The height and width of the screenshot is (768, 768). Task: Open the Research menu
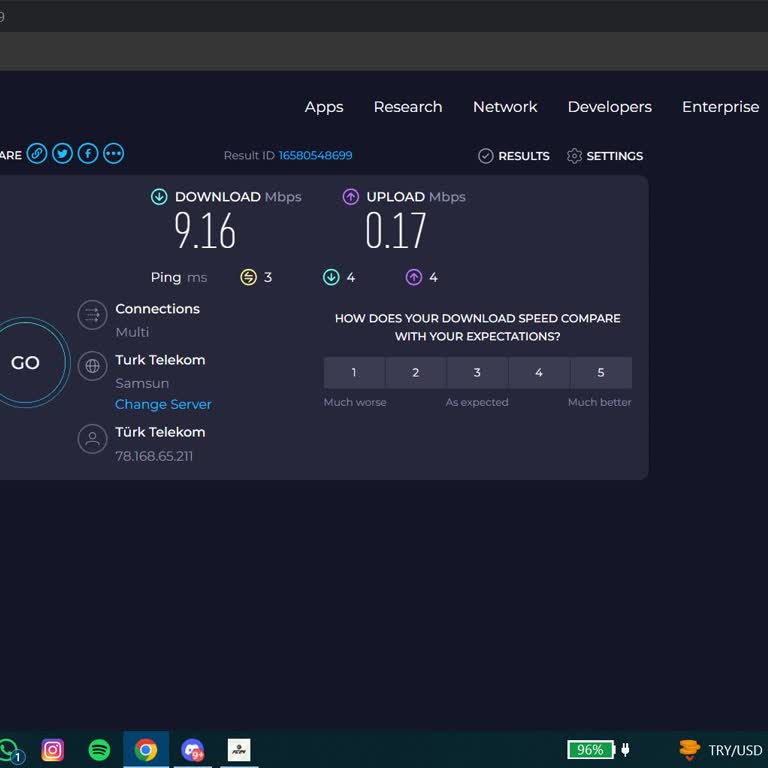408,107
